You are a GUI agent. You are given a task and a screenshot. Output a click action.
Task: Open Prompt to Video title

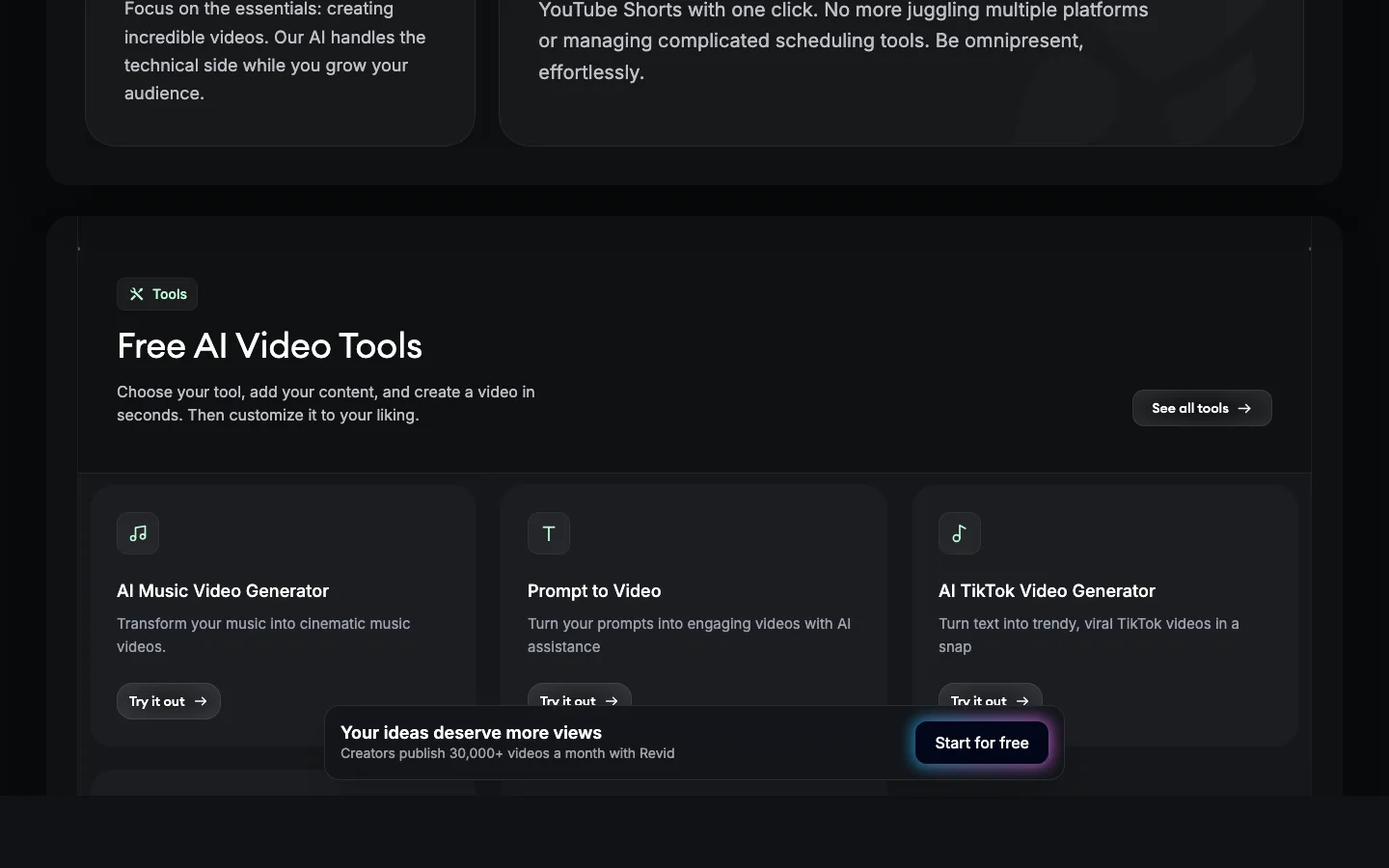[594, 591]
